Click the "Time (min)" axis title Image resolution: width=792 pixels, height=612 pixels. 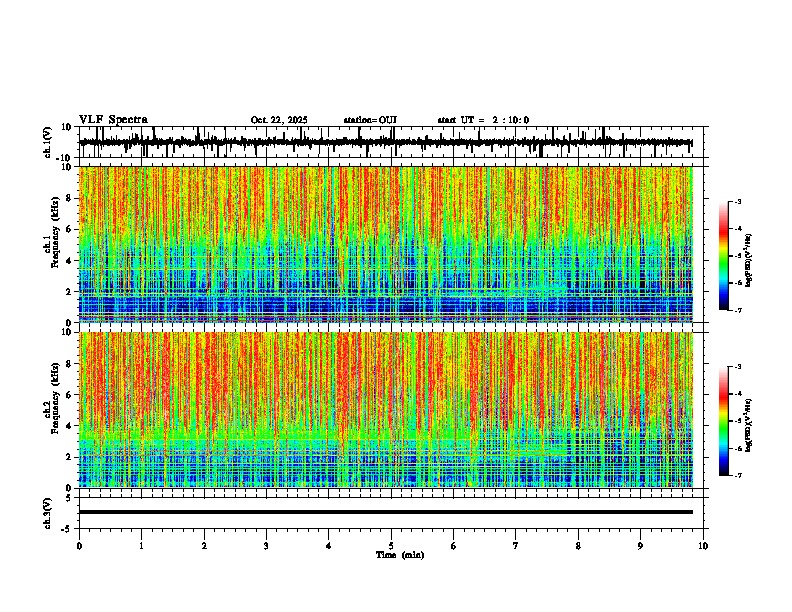click(x=400, y=555)
